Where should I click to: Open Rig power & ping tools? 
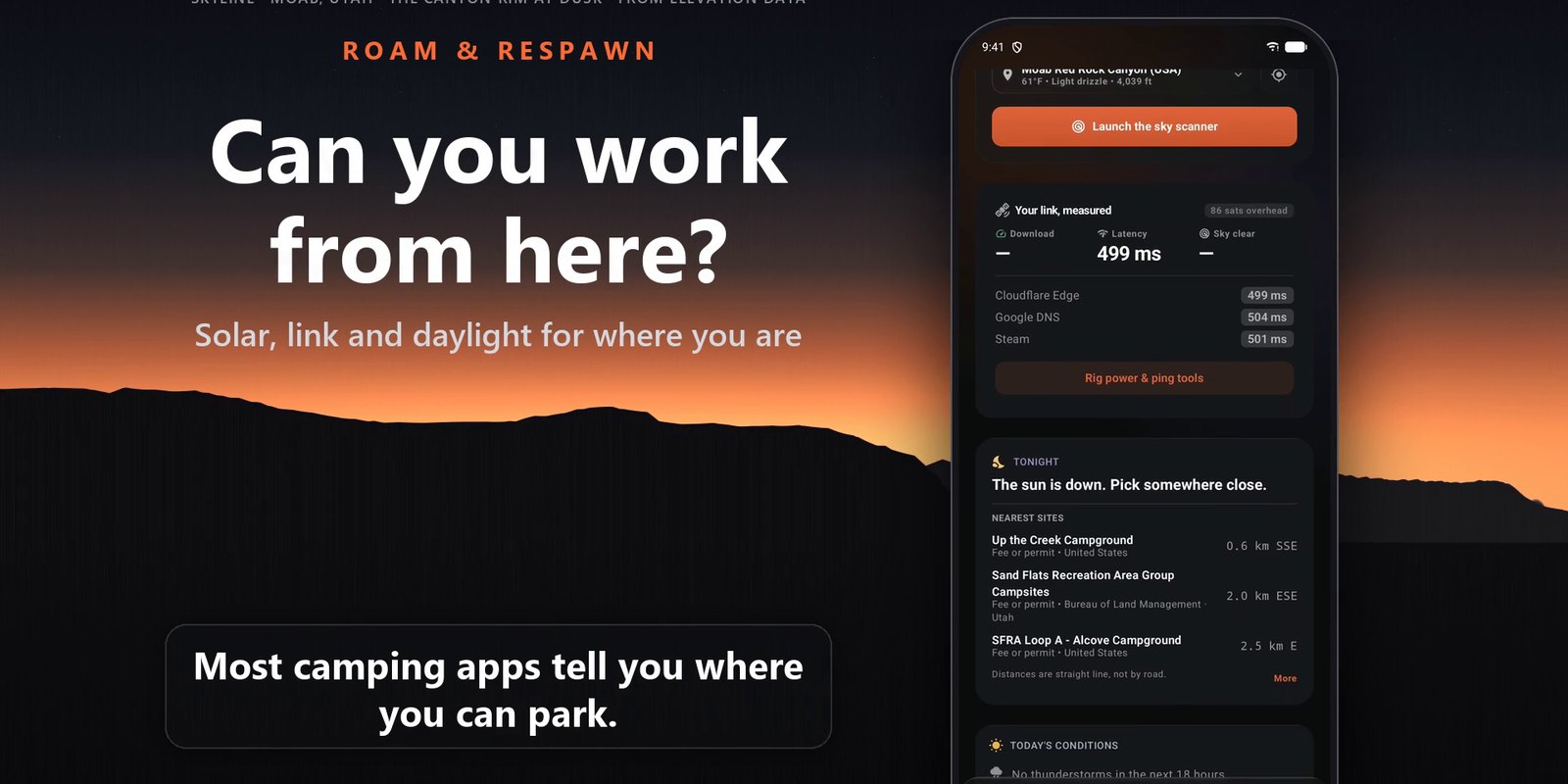1144,378
